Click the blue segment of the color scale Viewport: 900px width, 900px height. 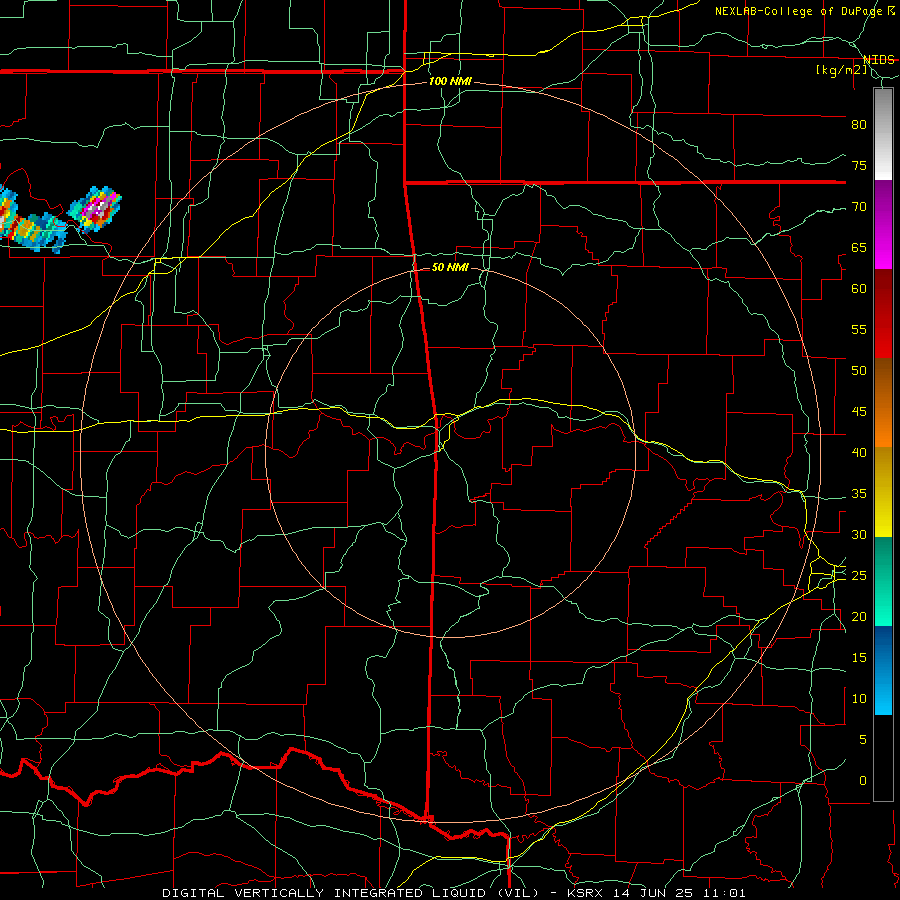click(883, 670)
